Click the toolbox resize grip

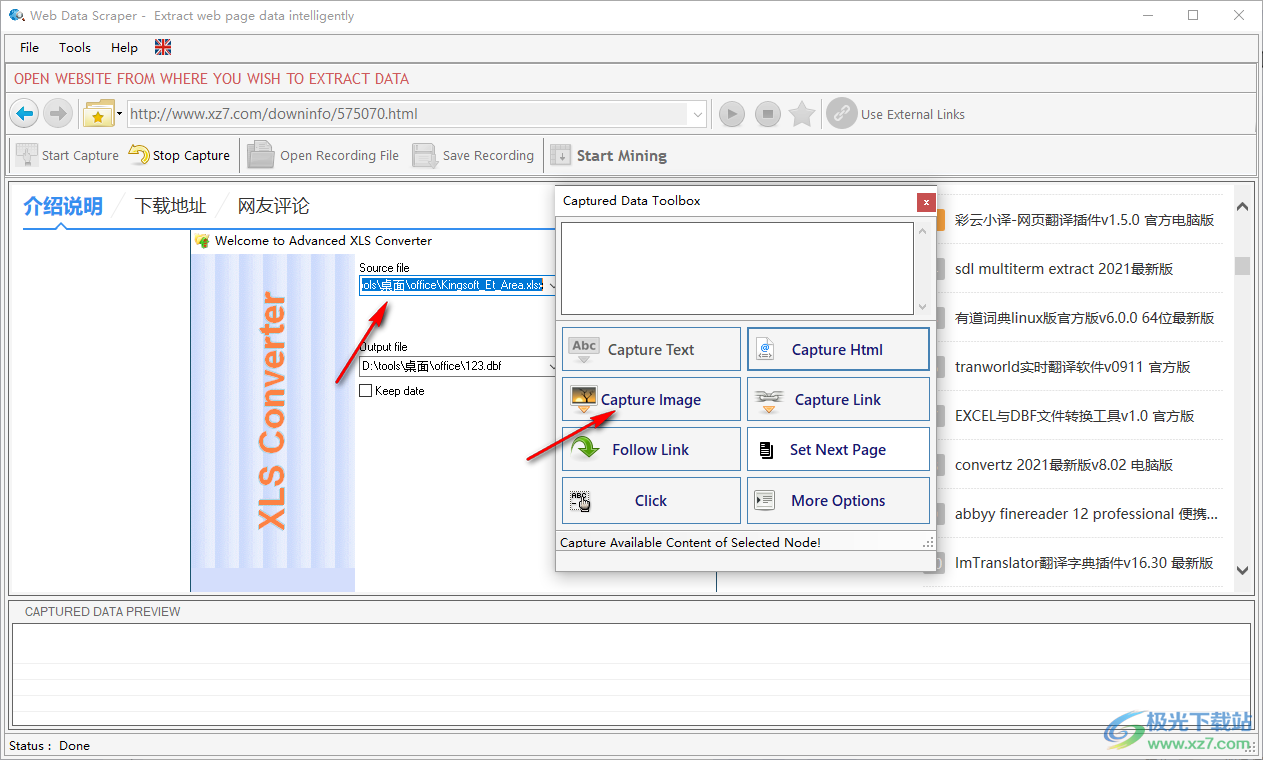tap(929, 542)
